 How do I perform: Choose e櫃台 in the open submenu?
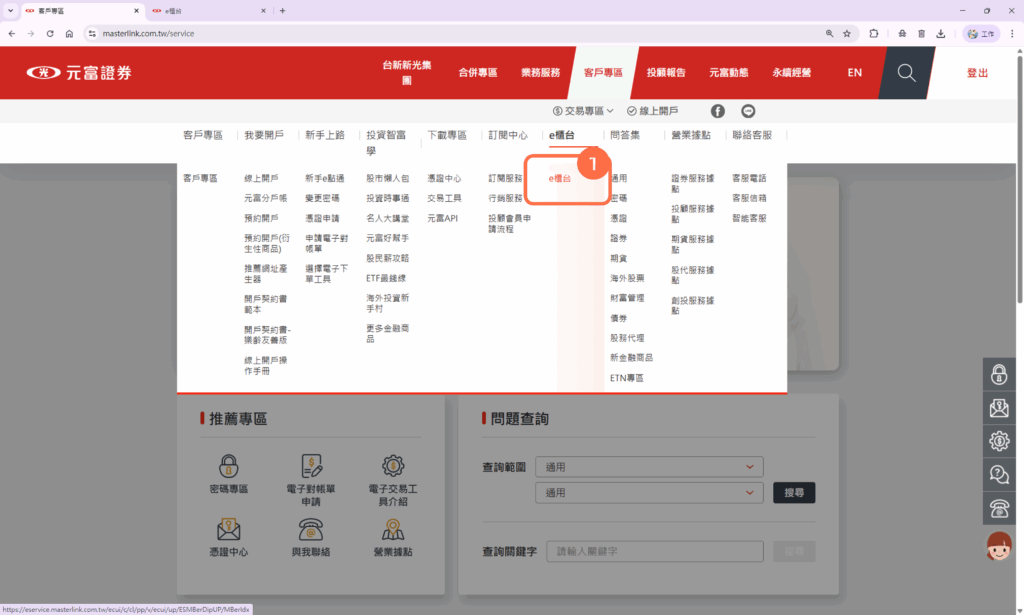coord(560,178)
